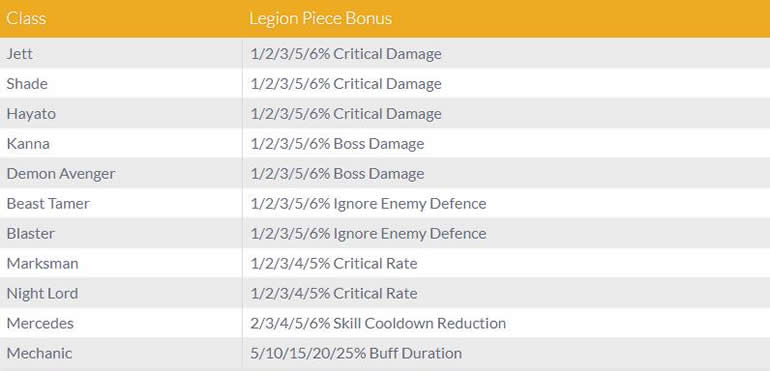Click the Beast Tamer class name
Screen dimensions: 770x371
click(48, 203)
